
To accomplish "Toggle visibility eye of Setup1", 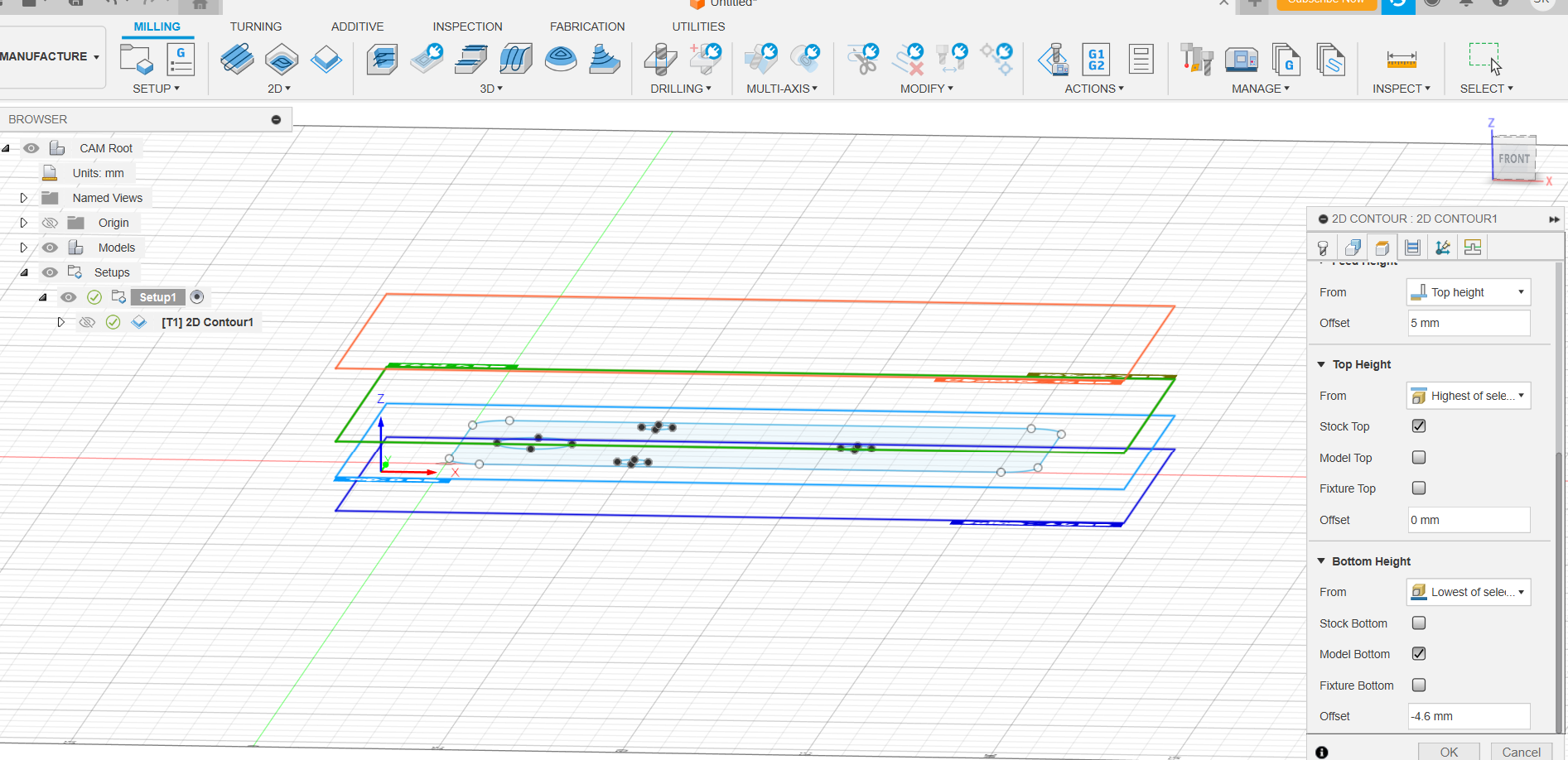I will point(69,297).
